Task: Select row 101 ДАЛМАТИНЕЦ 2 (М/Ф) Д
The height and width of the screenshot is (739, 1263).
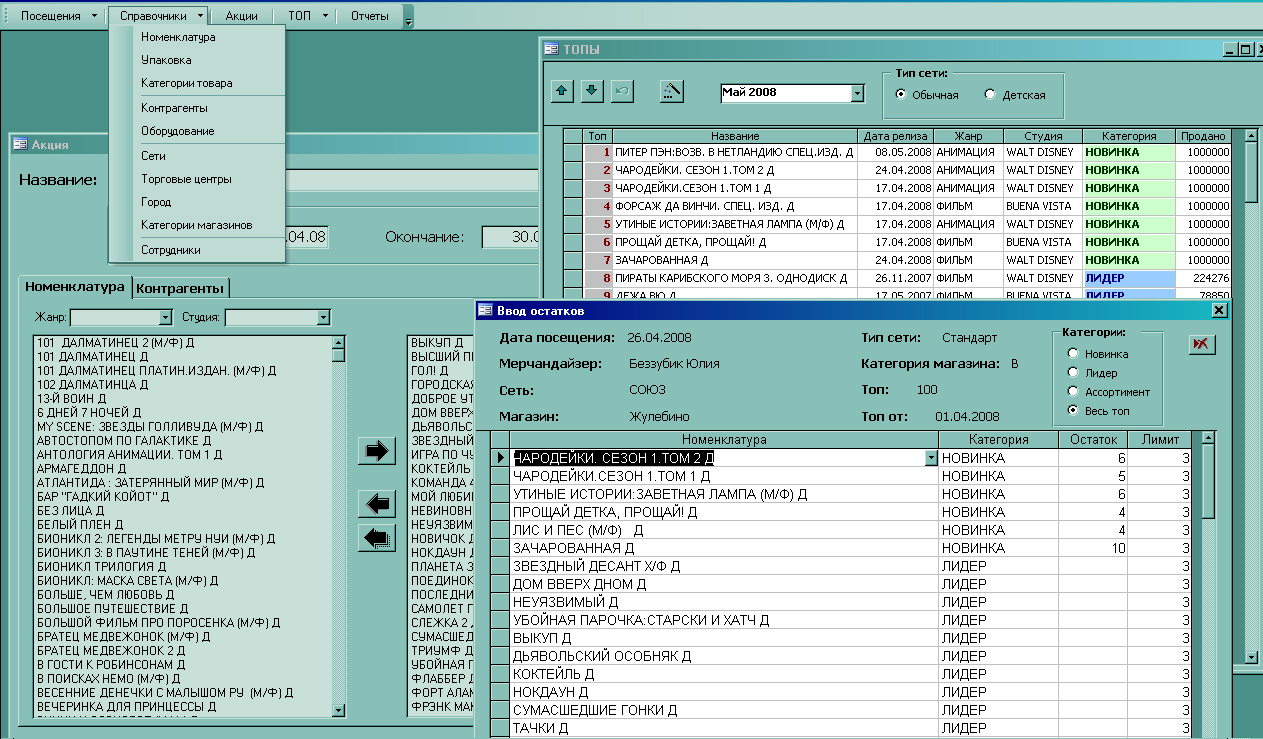Action: point(183,342)
